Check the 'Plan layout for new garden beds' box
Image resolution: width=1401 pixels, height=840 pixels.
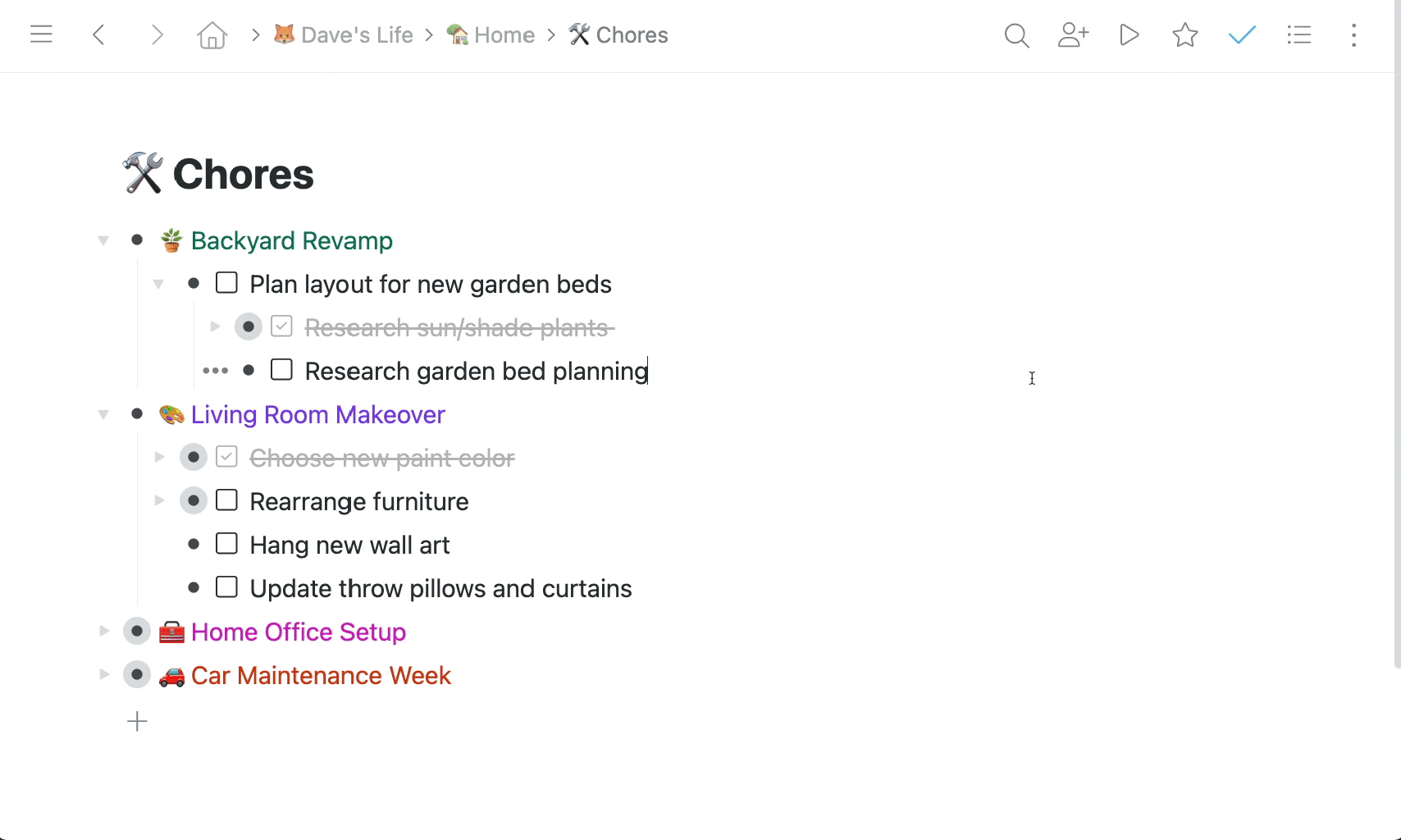tap(226, 283)
